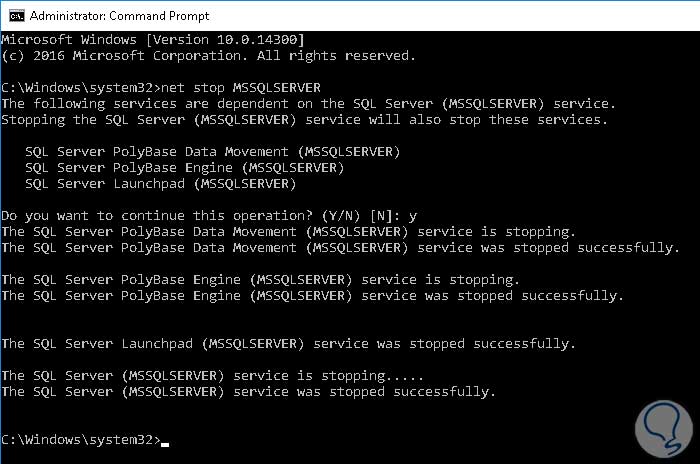Click SQL Server service stopped successfully line

[248, 391]
